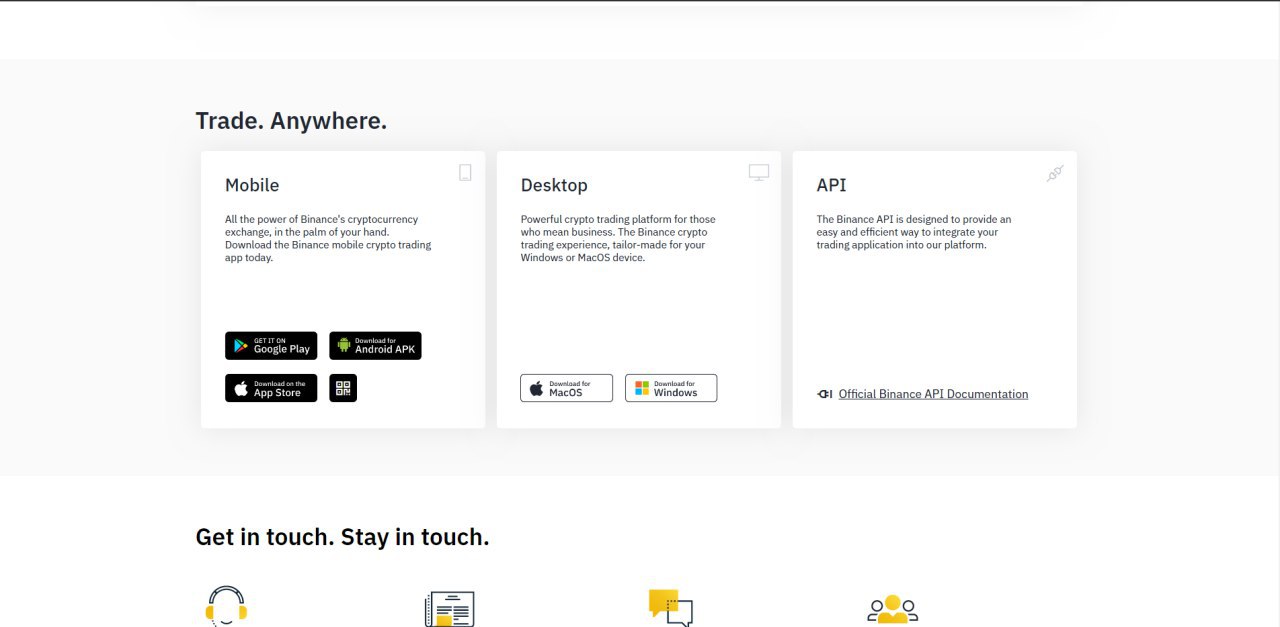Click the yellow chat bubbles icon
1280x627 pixels.
(x=670, y=607)
